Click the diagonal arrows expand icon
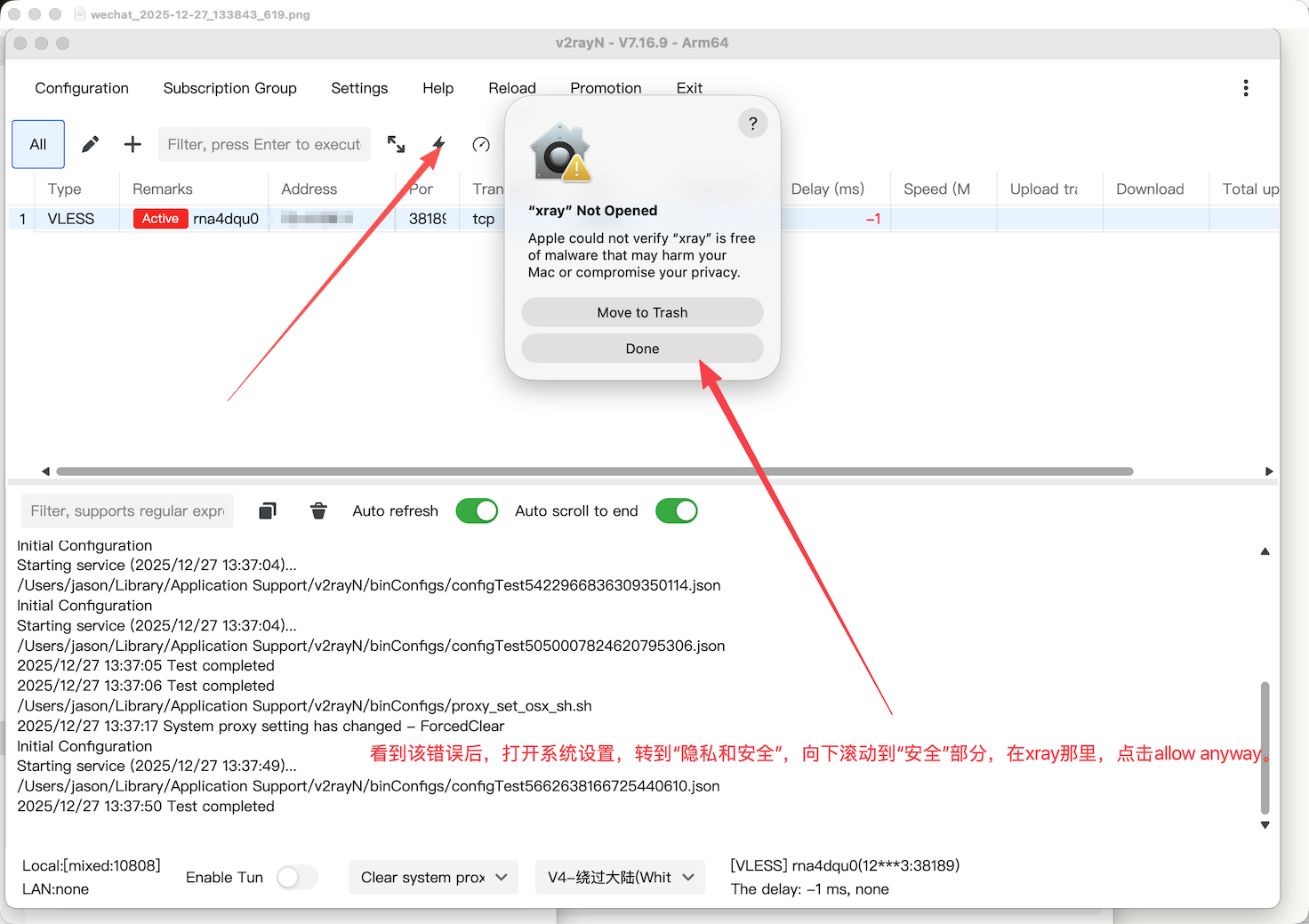Viewport: 1309px width, 924px height. (397, 144)
